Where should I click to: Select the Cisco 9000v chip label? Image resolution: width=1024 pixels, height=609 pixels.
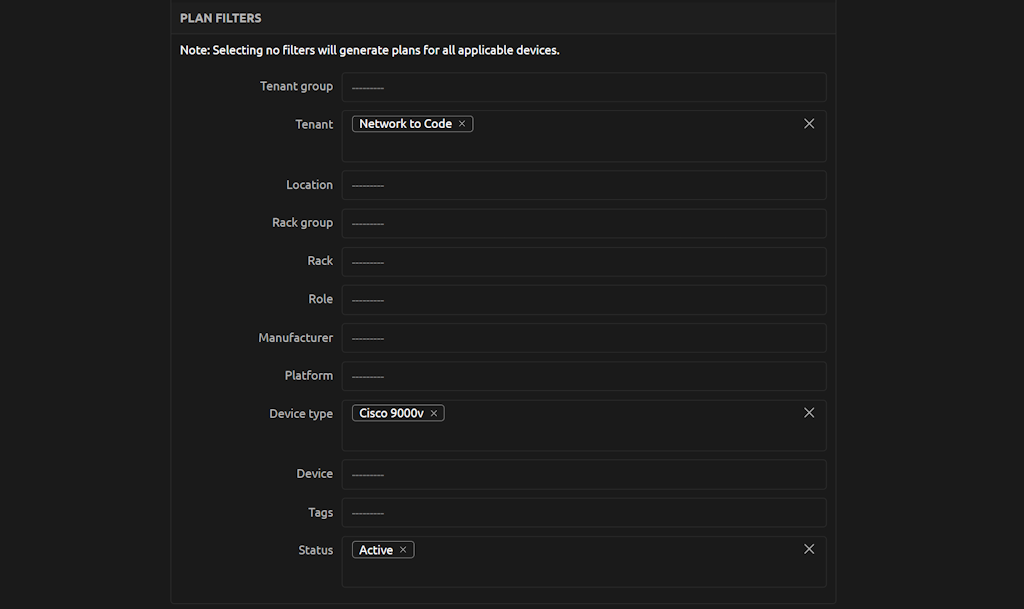pyautogui.click(x=392, y=412)
